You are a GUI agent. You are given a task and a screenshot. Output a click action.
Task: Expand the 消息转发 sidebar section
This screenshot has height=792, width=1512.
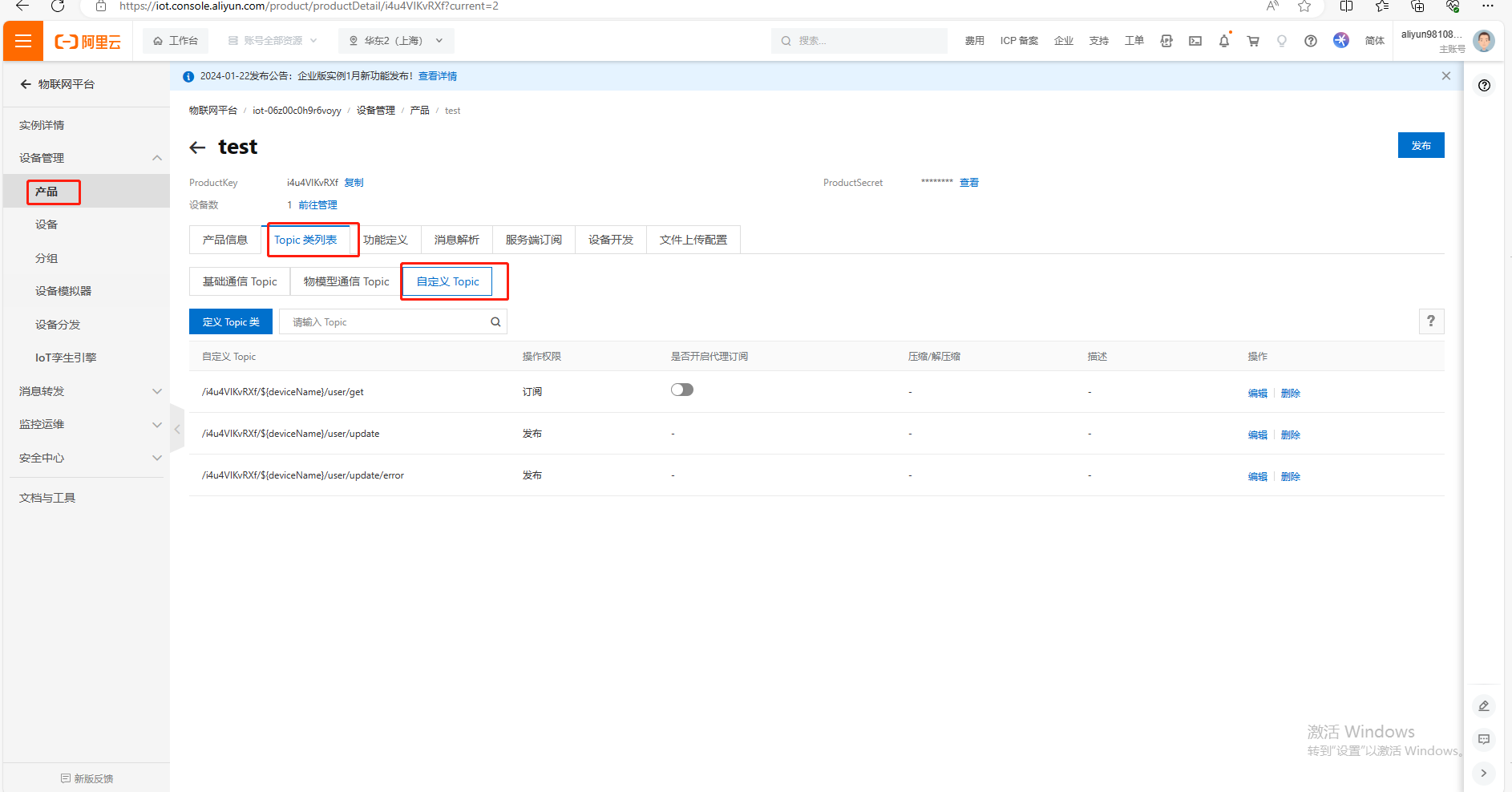point(157,391)
